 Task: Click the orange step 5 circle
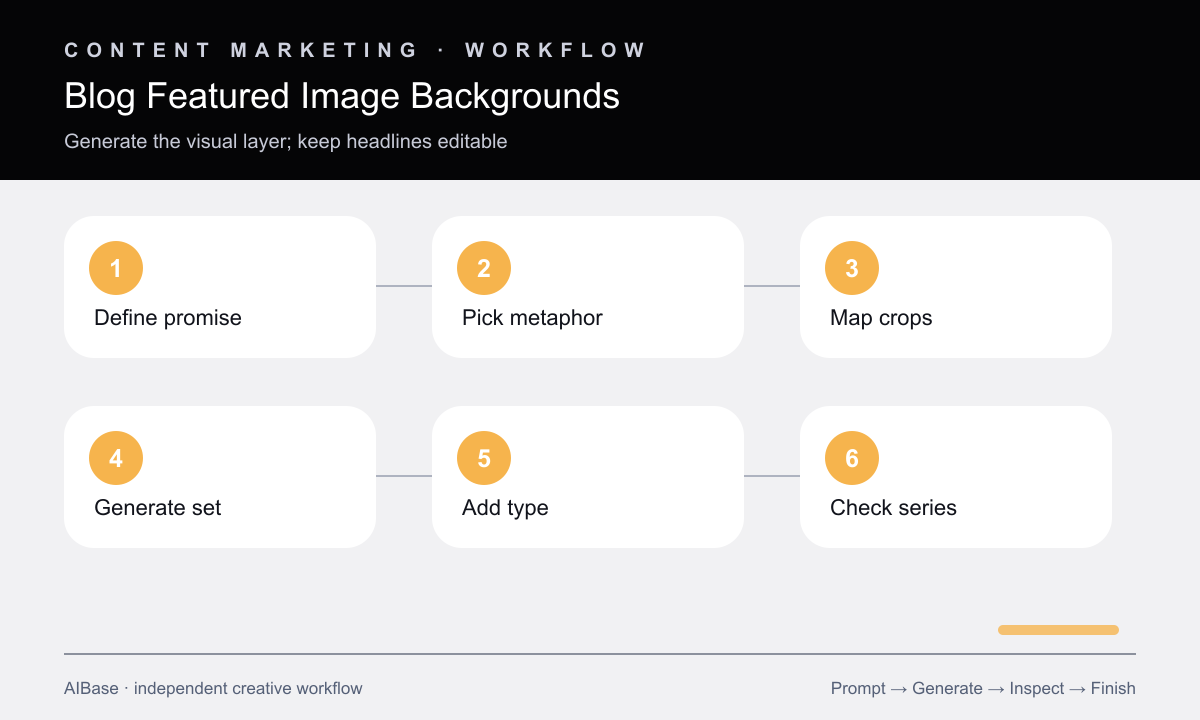point(484,458)
